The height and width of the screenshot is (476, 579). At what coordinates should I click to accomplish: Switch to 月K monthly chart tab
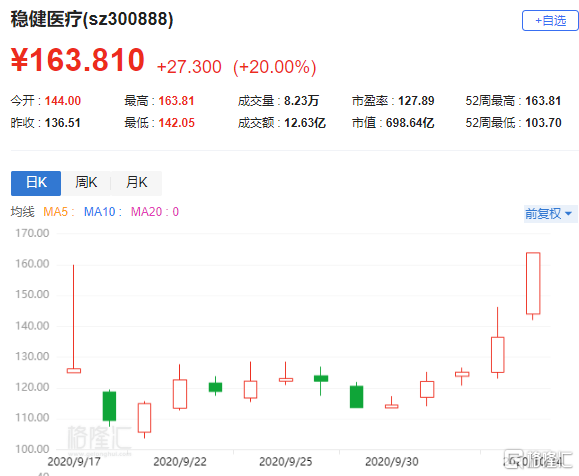tap(136, 183)
